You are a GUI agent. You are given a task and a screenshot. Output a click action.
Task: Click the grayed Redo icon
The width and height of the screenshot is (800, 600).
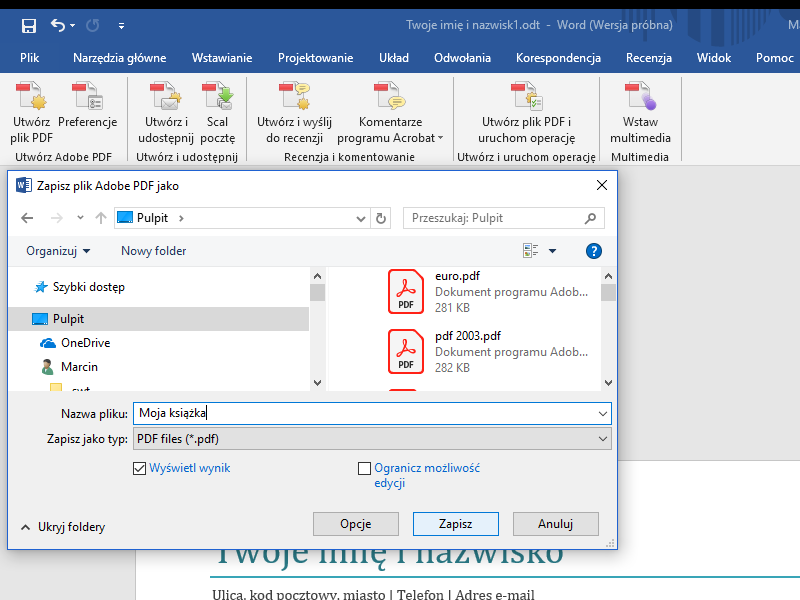(92, 25)
